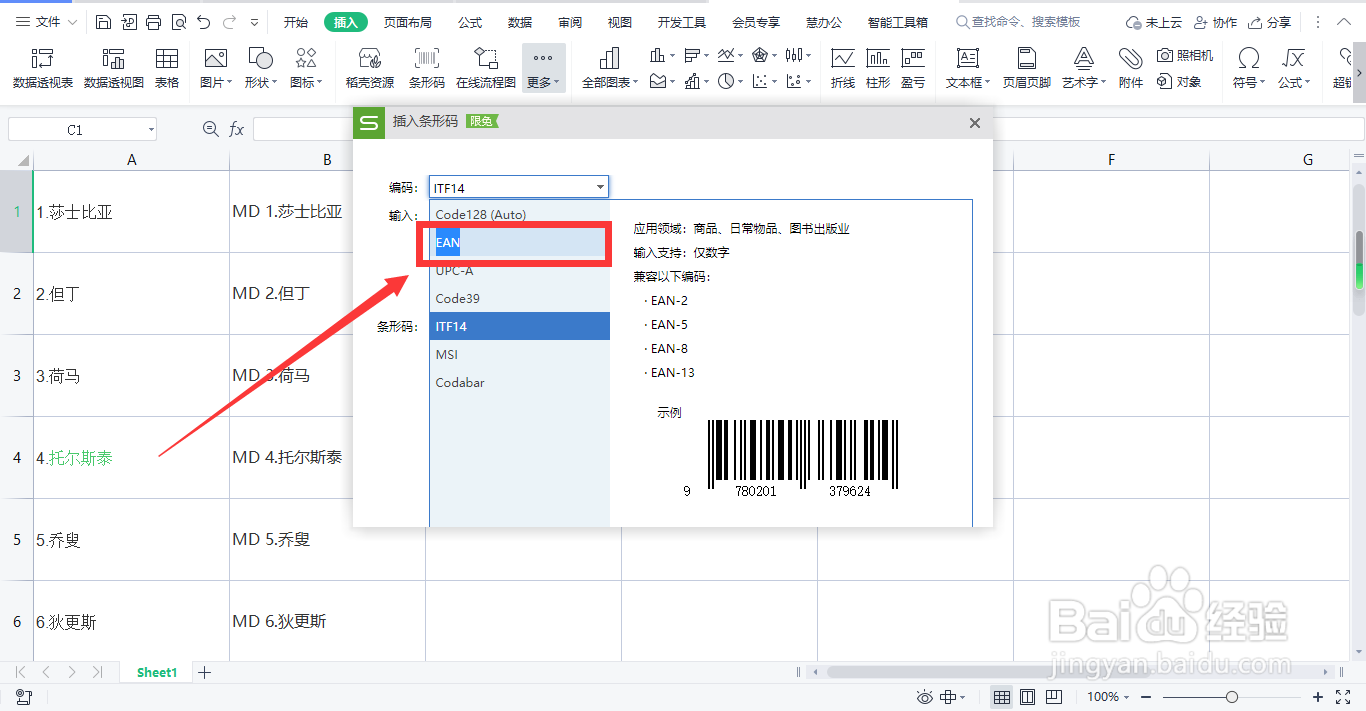
Task: Click the eye protection mode icon
Action: pyautogui.click(x=925, y=697)
